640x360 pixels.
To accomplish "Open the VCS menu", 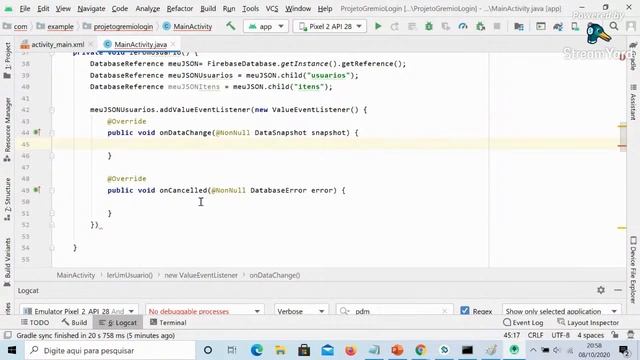I will pyautogui.click(x=272, y=8).
